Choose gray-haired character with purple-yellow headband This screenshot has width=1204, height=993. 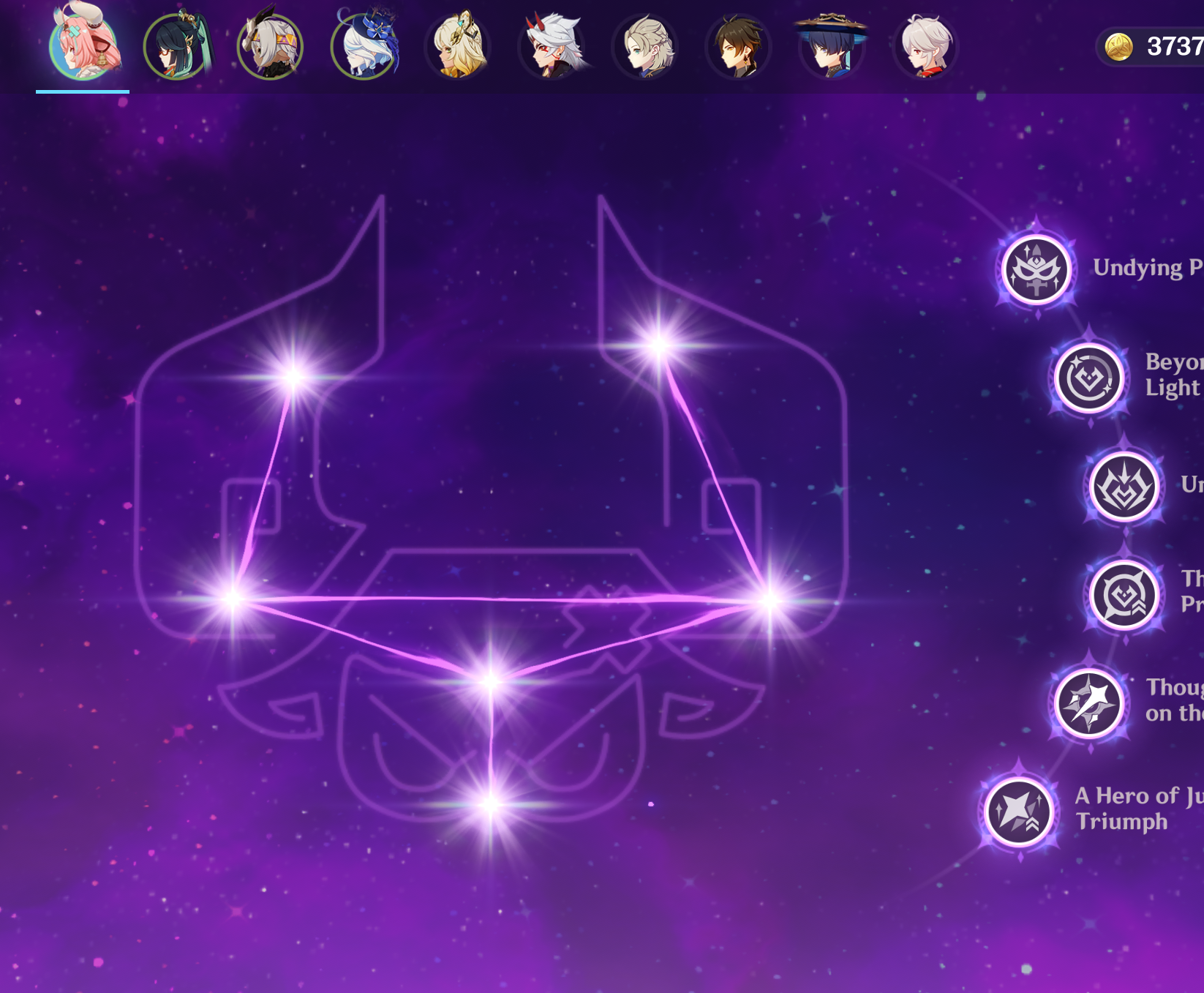tap(271, 45)
